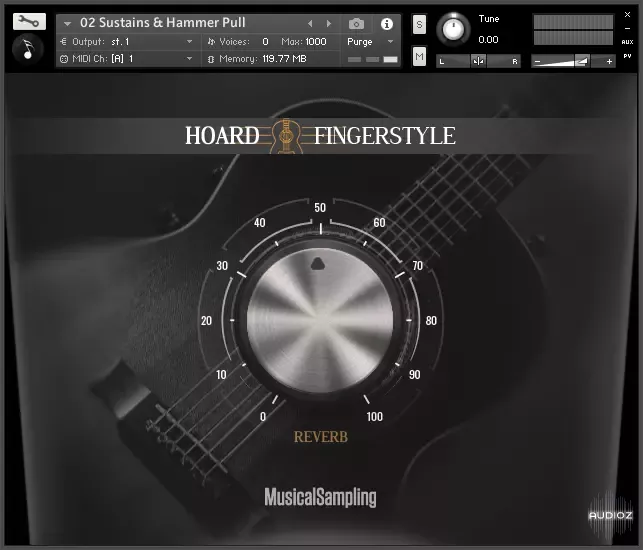Toggle the PV button

627,56
